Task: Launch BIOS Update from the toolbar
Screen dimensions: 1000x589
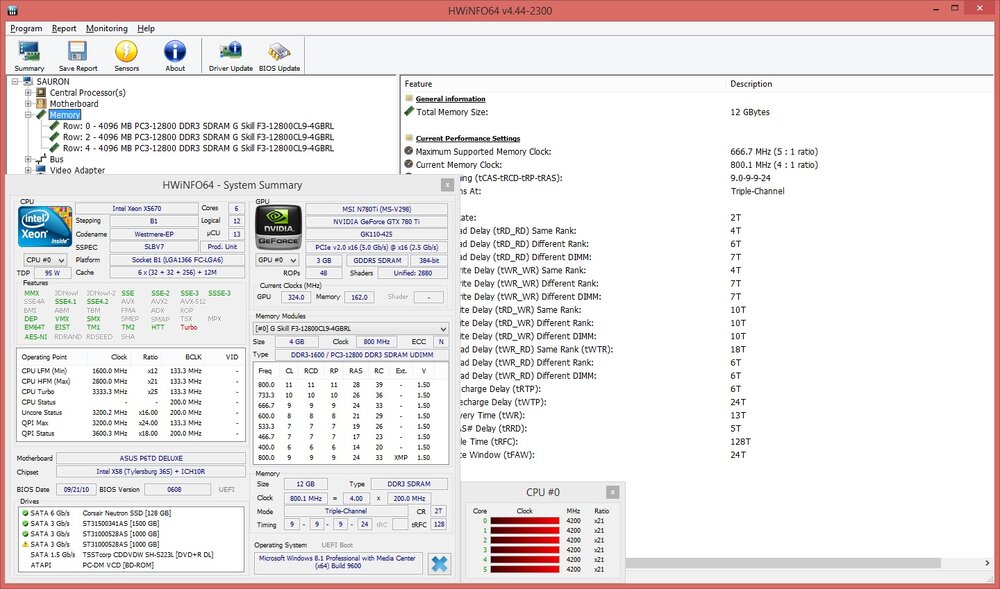Action: [x=279, y=52]
